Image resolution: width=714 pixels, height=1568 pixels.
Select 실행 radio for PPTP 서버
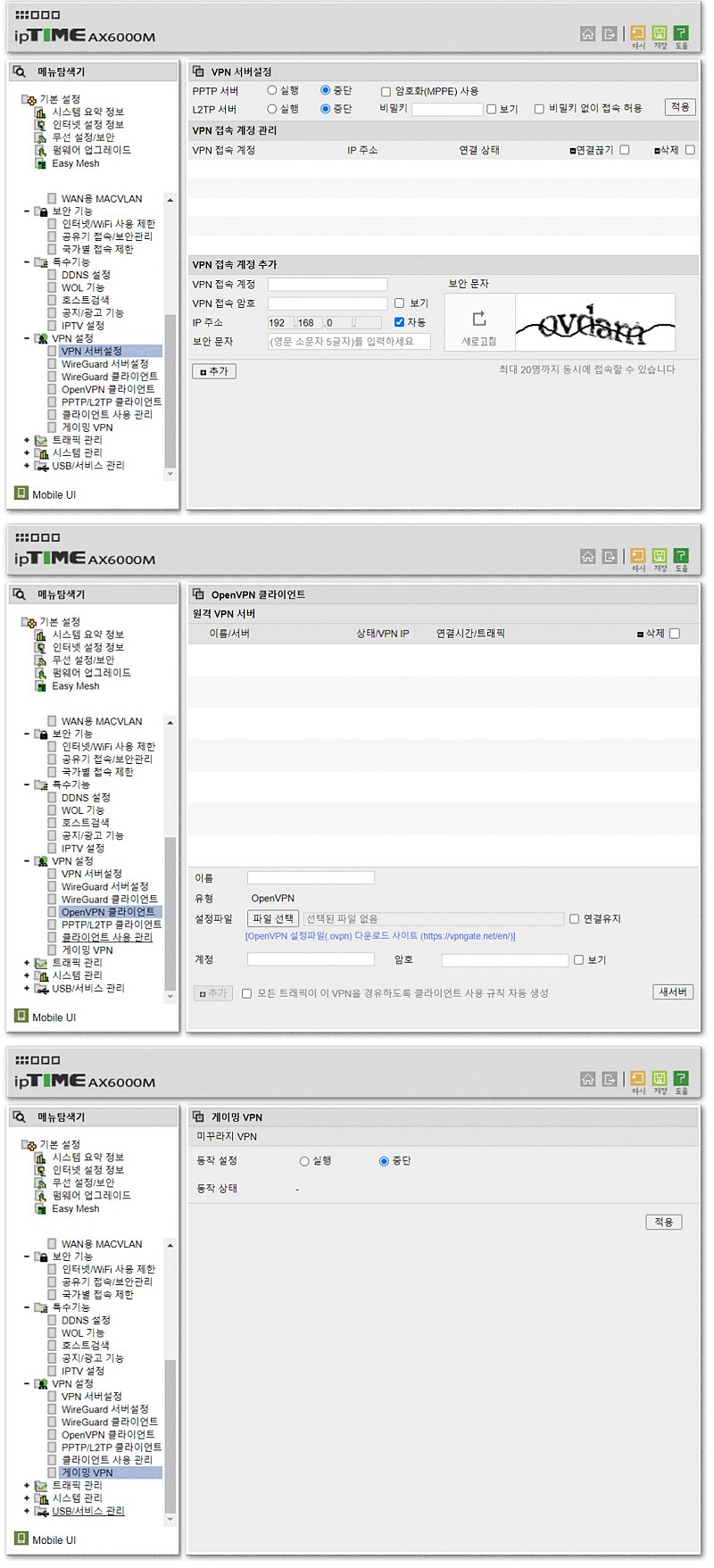click(272, 90)
